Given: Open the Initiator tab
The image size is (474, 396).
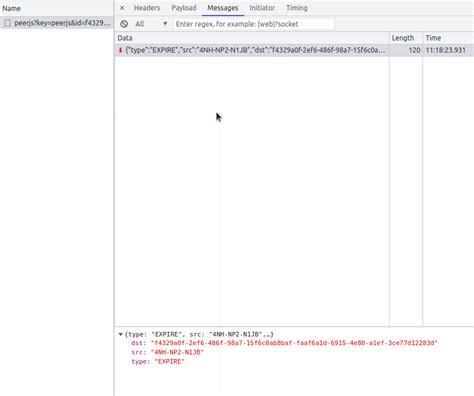Looking at the screenshot, I should coord(262,8).
